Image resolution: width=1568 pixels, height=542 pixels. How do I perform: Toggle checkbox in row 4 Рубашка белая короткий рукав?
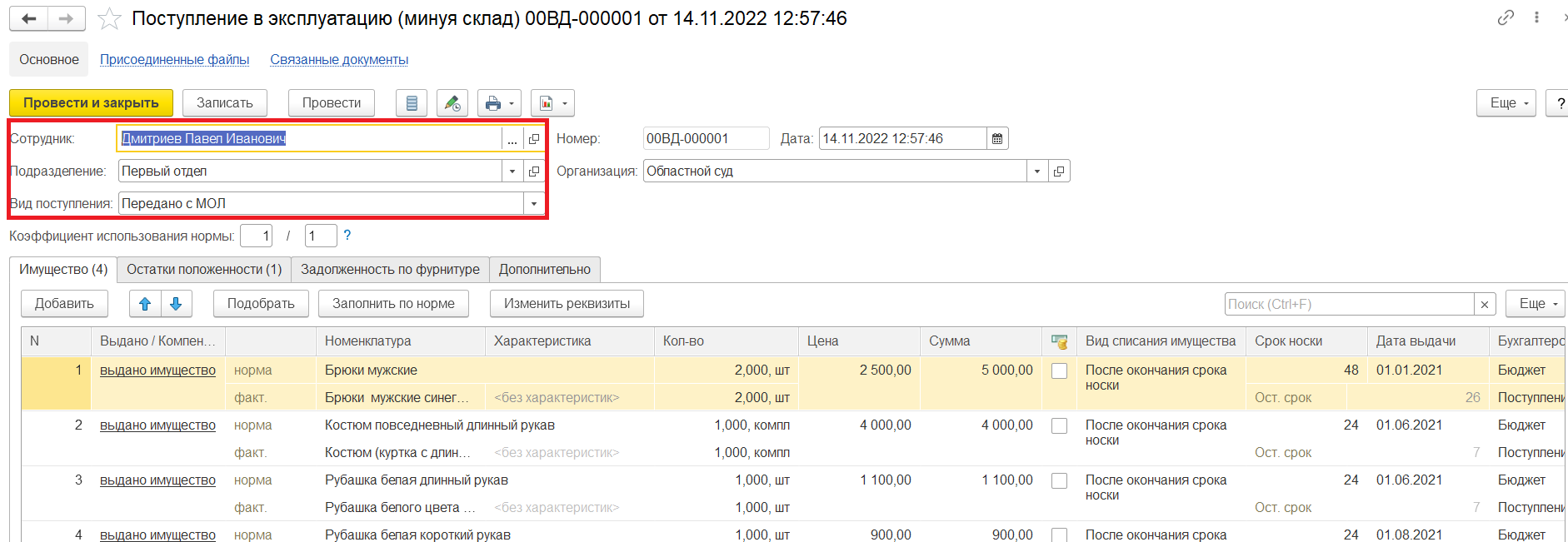click(x=1059, y=535)
